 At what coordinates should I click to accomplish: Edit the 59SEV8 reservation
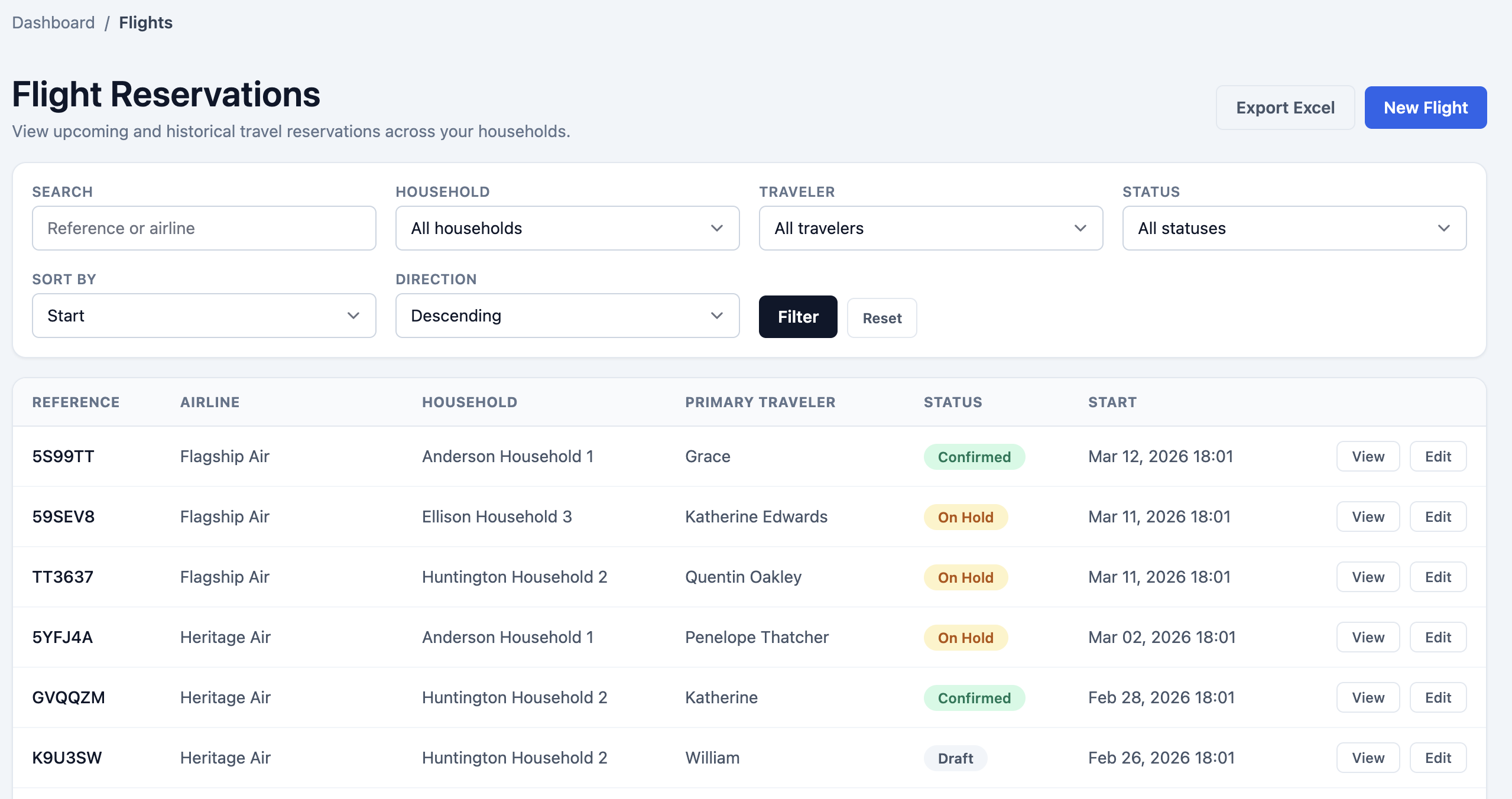tap(1438, 516)
